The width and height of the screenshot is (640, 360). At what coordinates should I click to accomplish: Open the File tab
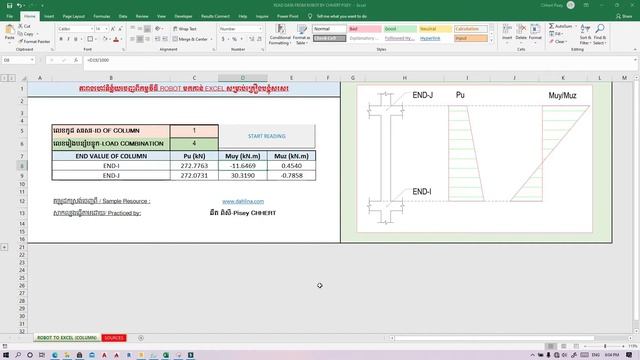click(10, 16)
